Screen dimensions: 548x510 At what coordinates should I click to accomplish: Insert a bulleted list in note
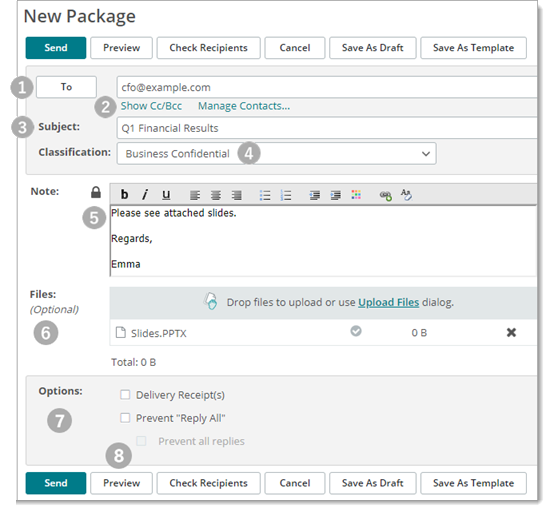tap(265, 195)
